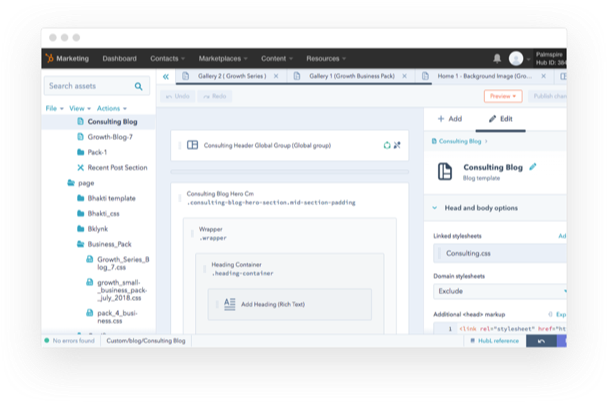Collapse the Head and body options section
Image resolution: width=608 pixels, height=403 pixels.
click(434, 208)
